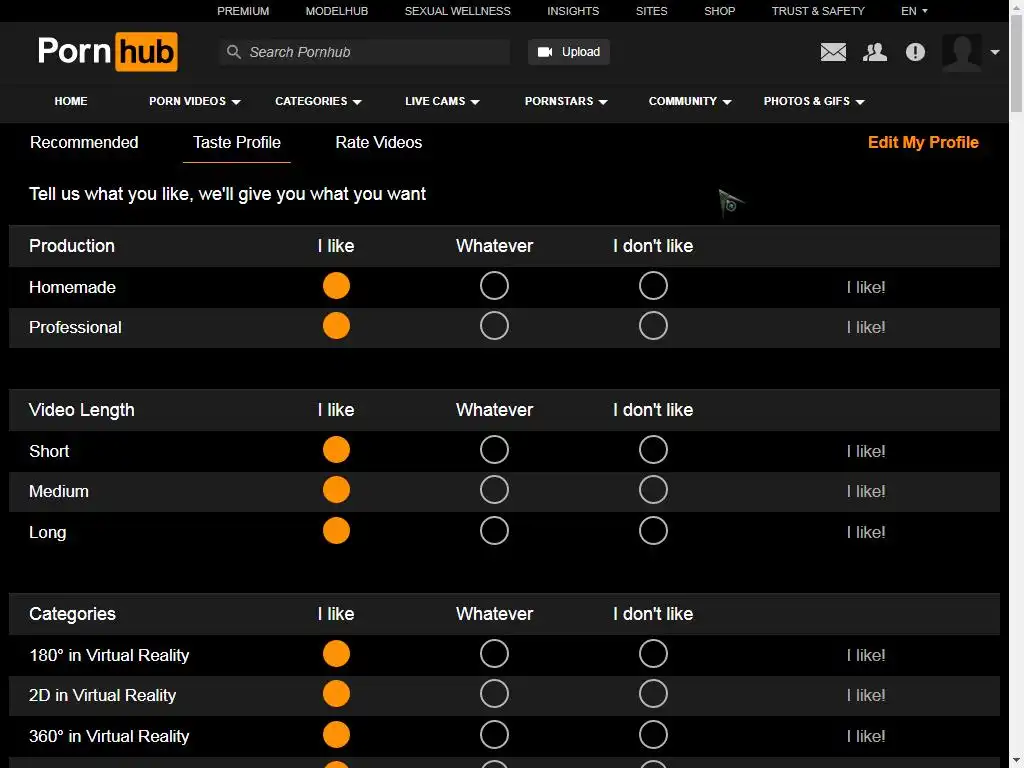Screen dimensions: 1024x768
Task: Open the notifications alert icon
Action: point(915,52)
